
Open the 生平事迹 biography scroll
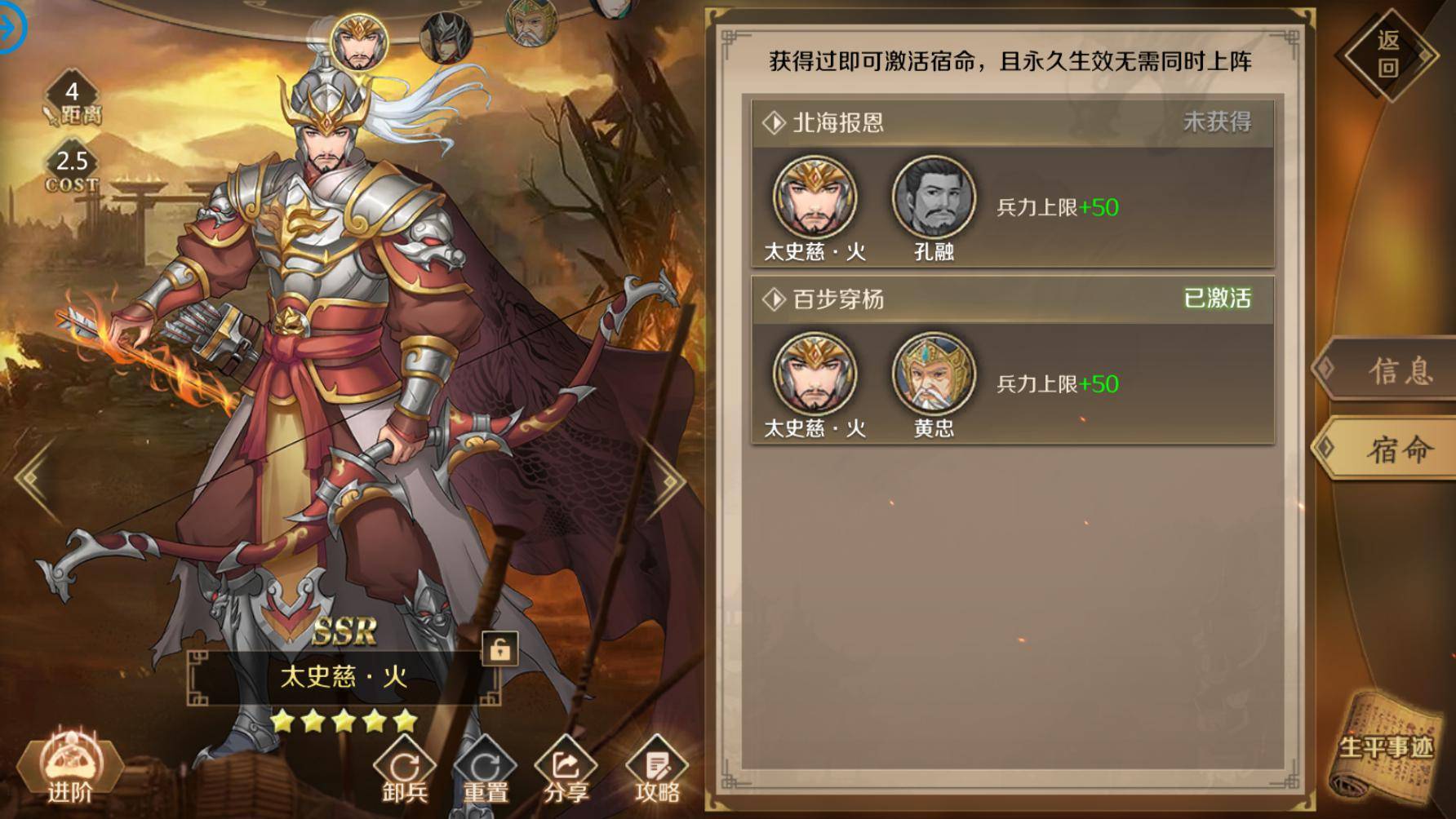point(1385,746)
